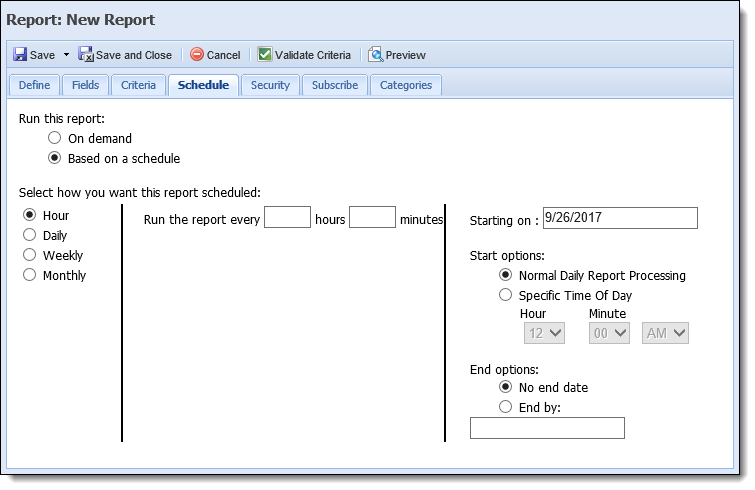Image resolution: width=755 pixels, height=490 pixels.
Task: Select the No end date option
Action: click(505, 387)
